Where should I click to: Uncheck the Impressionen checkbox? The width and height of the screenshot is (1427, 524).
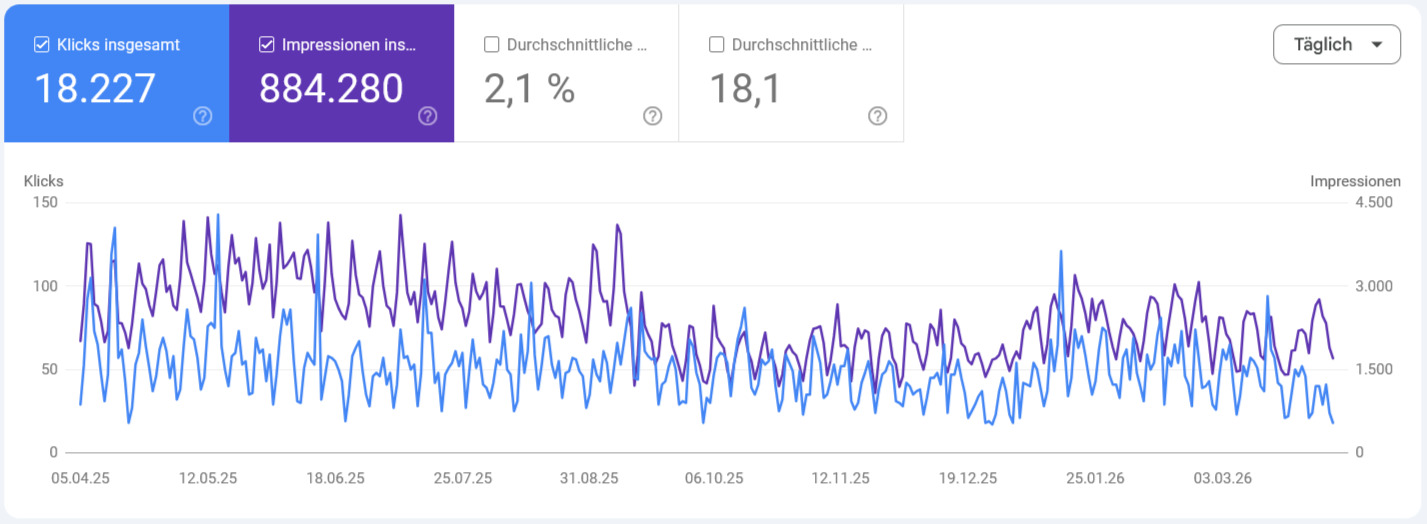pyautogui.click(x=267, y=44)
